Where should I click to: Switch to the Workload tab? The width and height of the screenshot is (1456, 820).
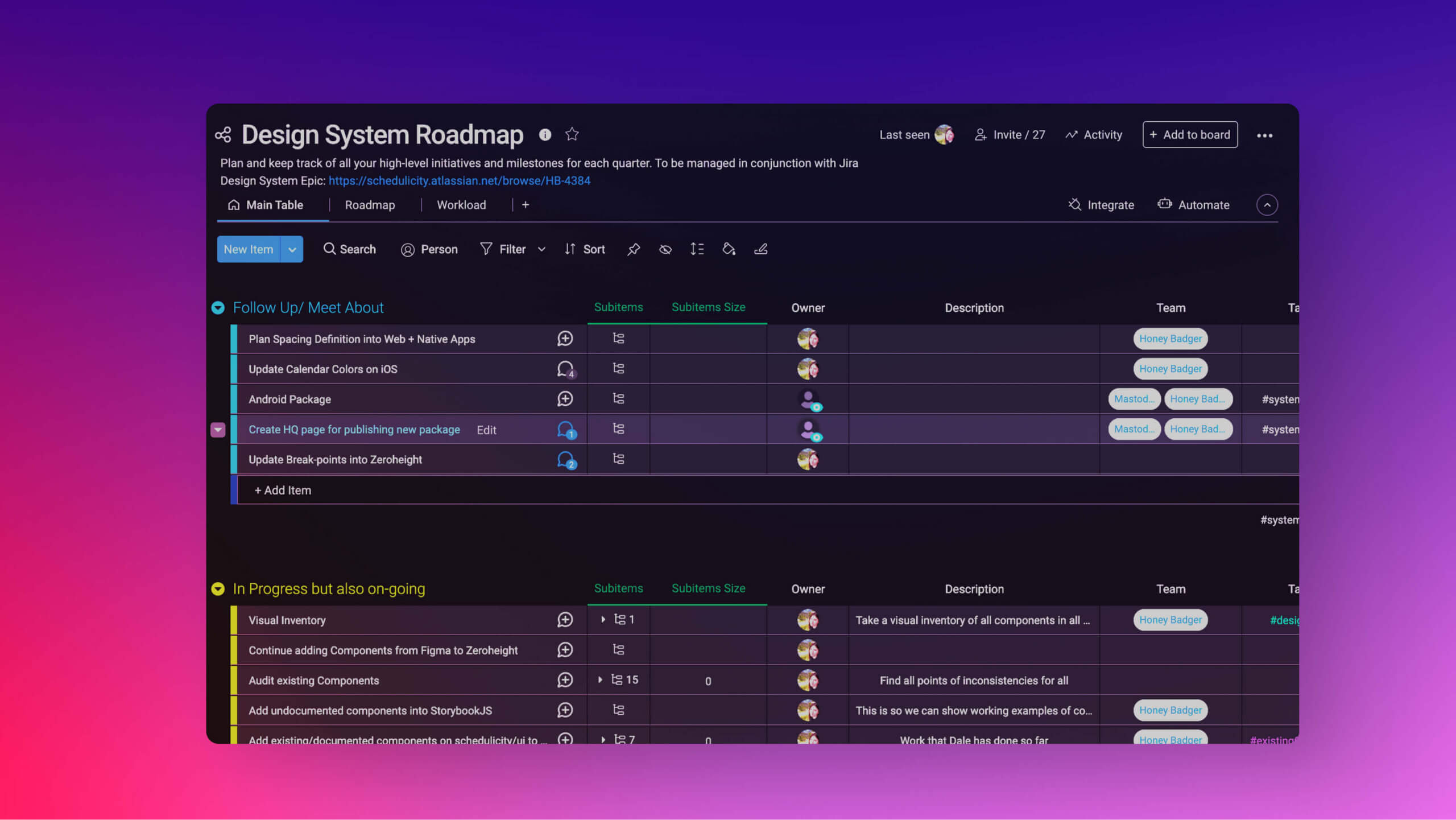click(461, 205)
